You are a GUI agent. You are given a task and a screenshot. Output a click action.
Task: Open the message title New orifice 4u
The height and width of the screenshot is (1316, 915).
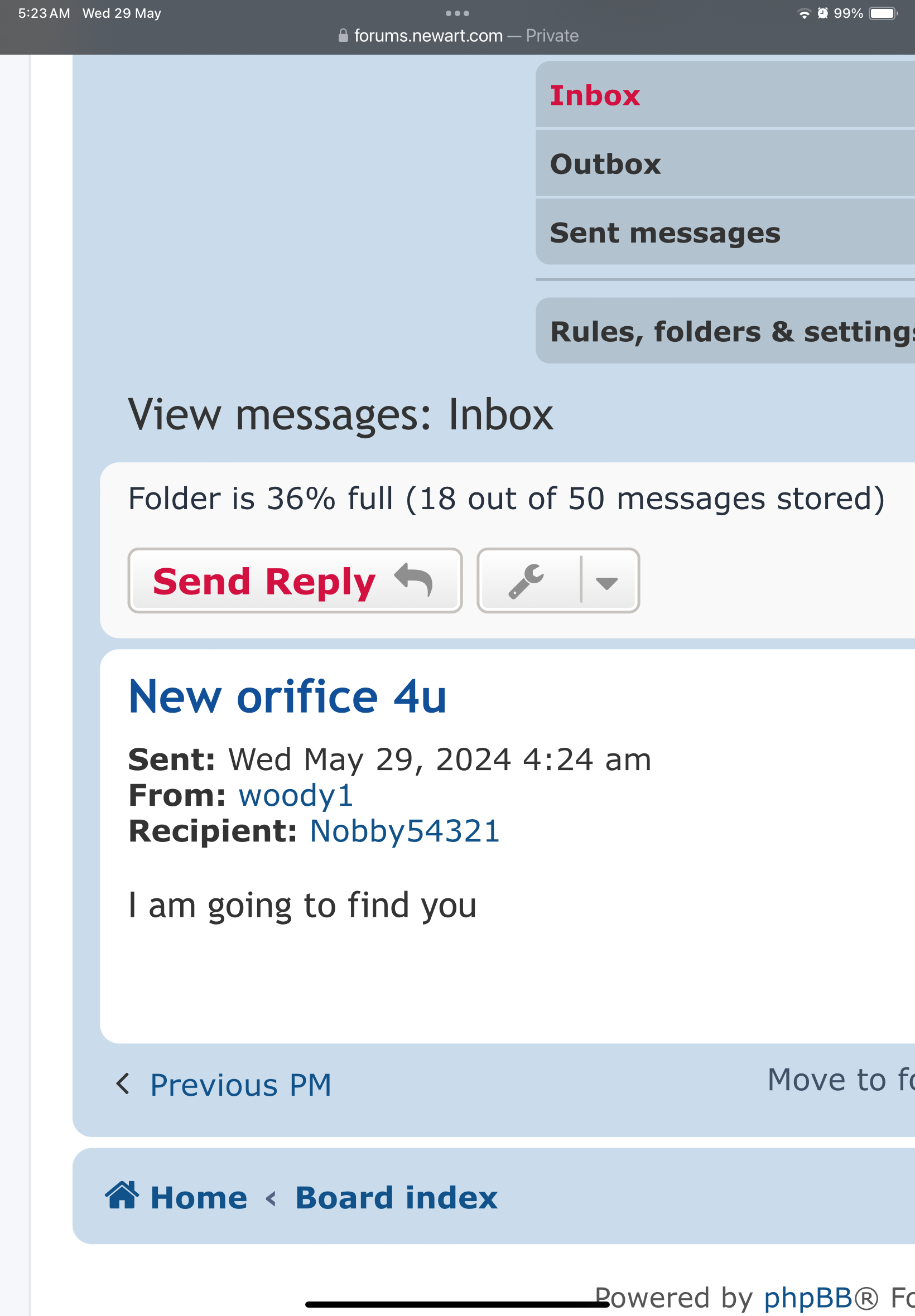[x=288, y=696]
